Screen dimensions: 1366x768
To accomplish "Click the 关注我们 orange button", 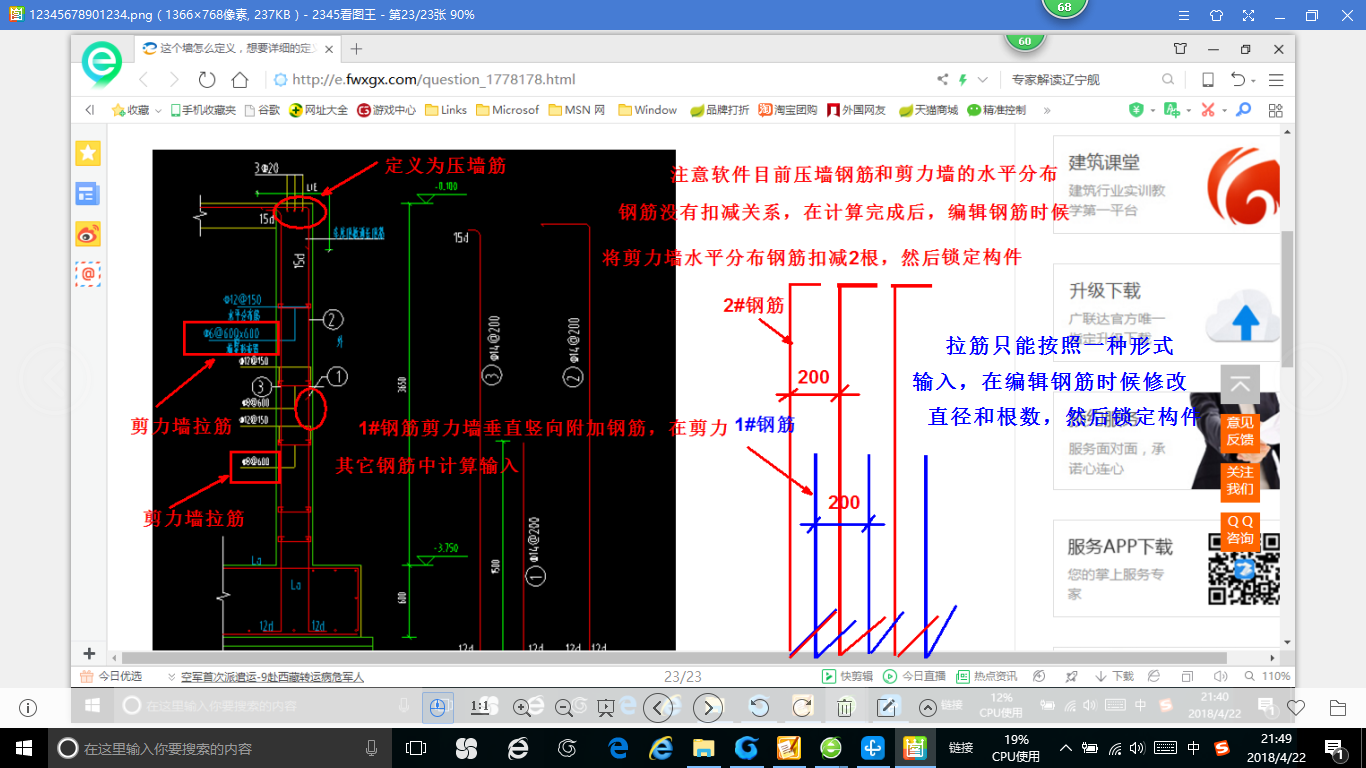I will (1240, 481).
